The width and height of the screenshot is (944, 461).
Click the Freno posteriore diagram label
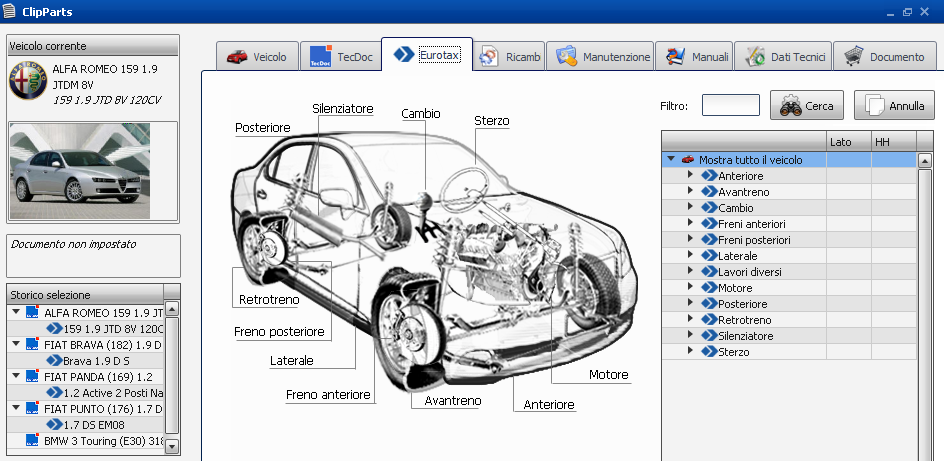pyautogui.click(x=279, y=332)
